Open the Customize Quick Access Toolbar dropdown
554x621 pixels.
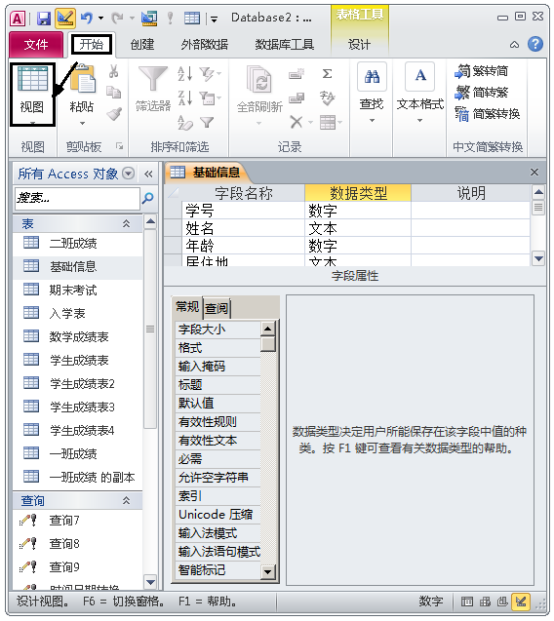point(214,19)
